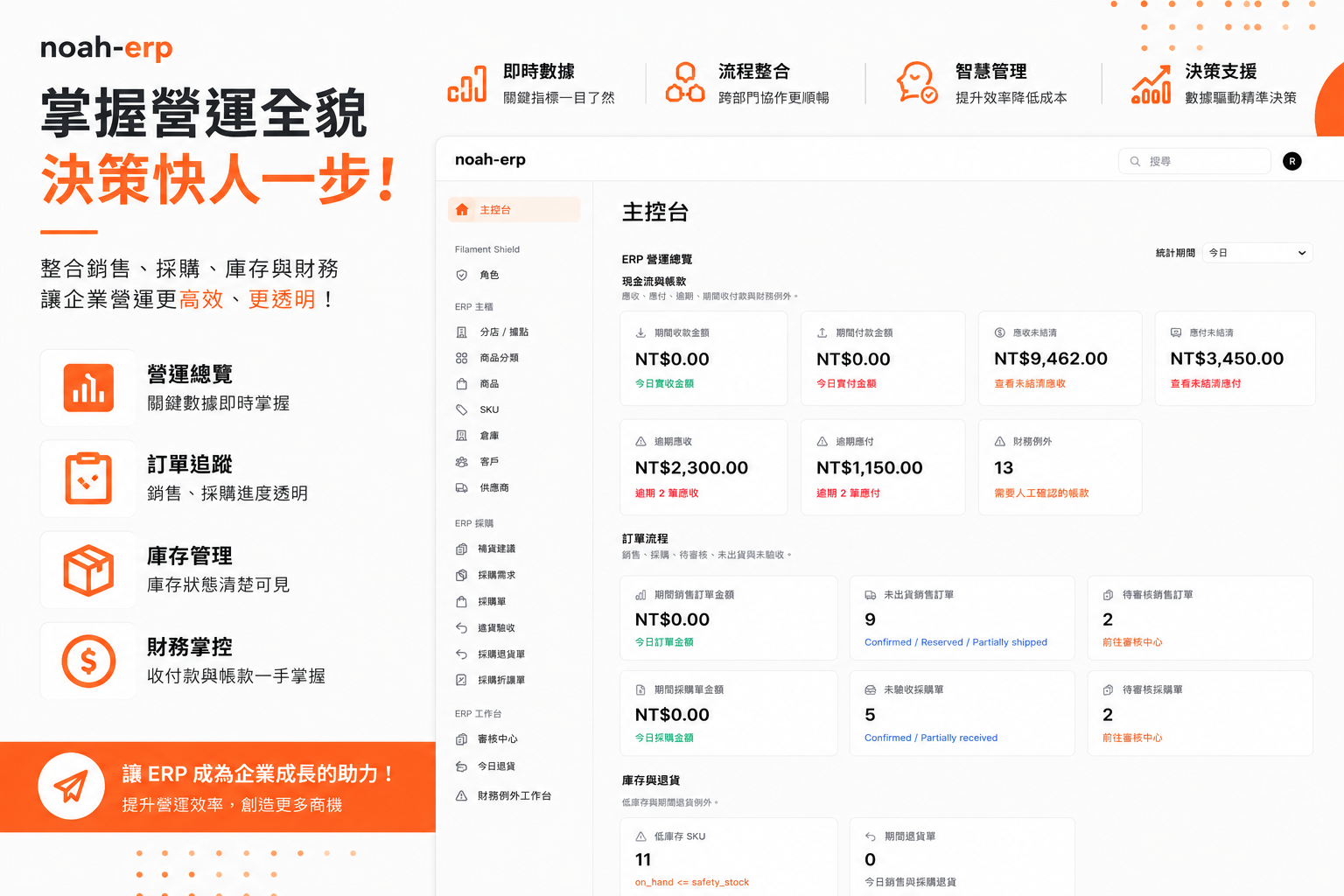Click 今日銷售與採購退貨 text
Screen dimensions: 1344x896
coord(910,882)
